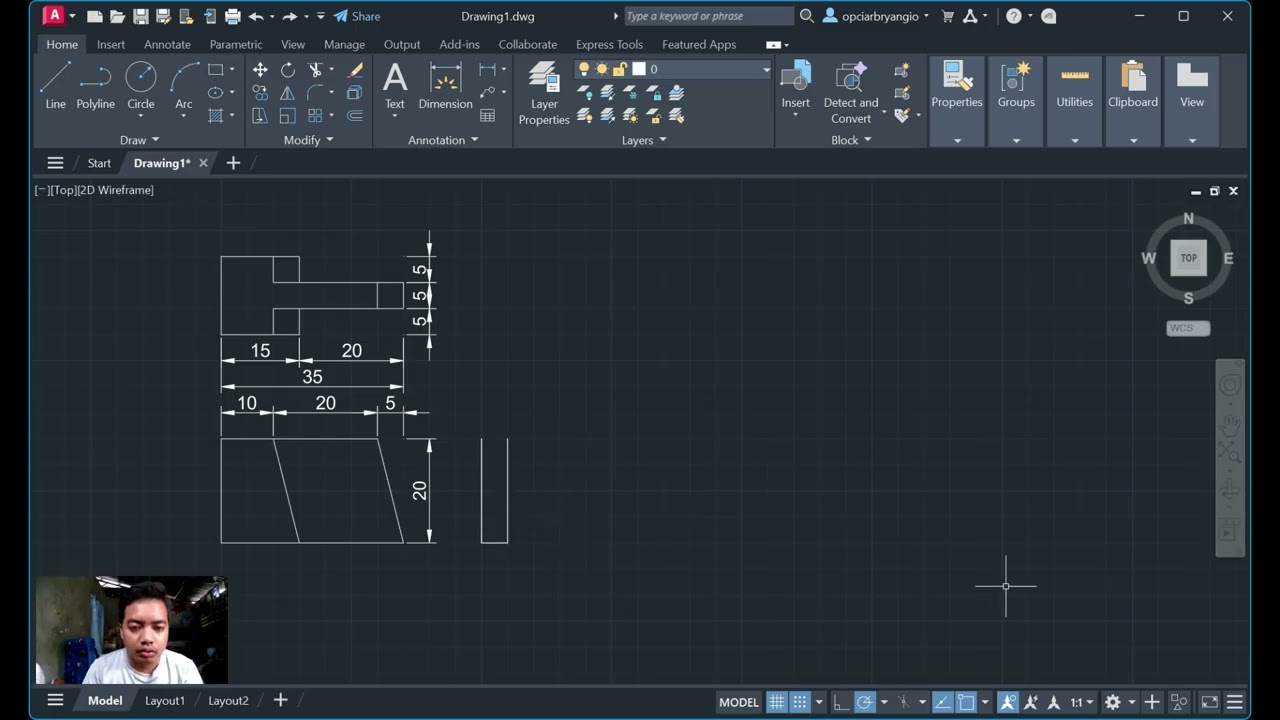Viewport: 1280px width, 720px height.
Task: Select the Polyline tool
Action: click(96, 85)
